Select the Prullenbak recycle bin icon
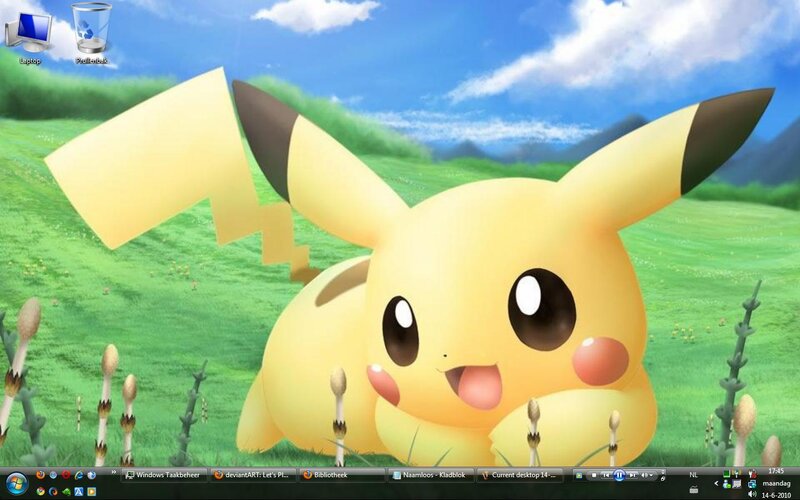 click(x=92, y=34)
